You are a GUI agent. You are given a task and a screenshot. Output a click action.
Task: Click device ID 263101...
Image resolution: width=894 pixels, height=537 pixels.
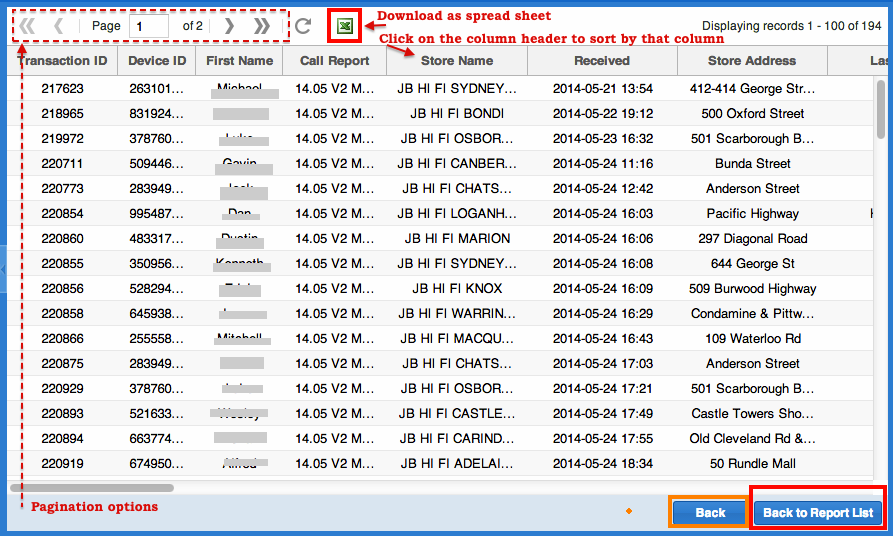[x=156, y=88]
